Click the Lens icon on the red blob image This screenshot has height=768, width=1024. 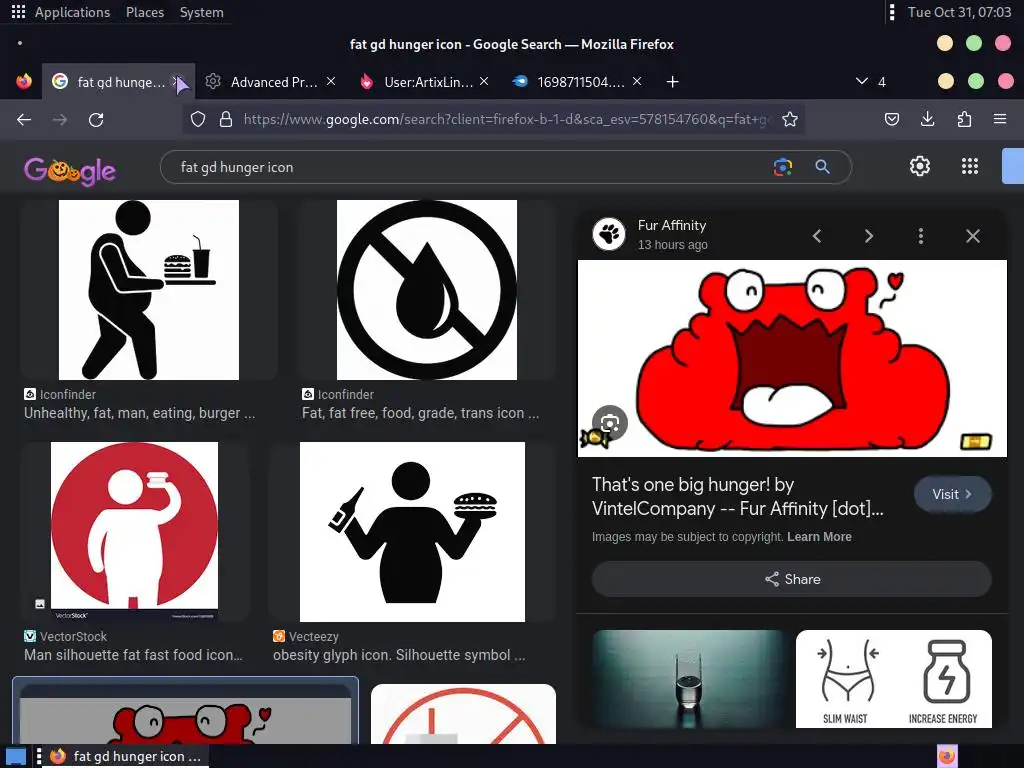pyautogui.click(x=610, y=423)
